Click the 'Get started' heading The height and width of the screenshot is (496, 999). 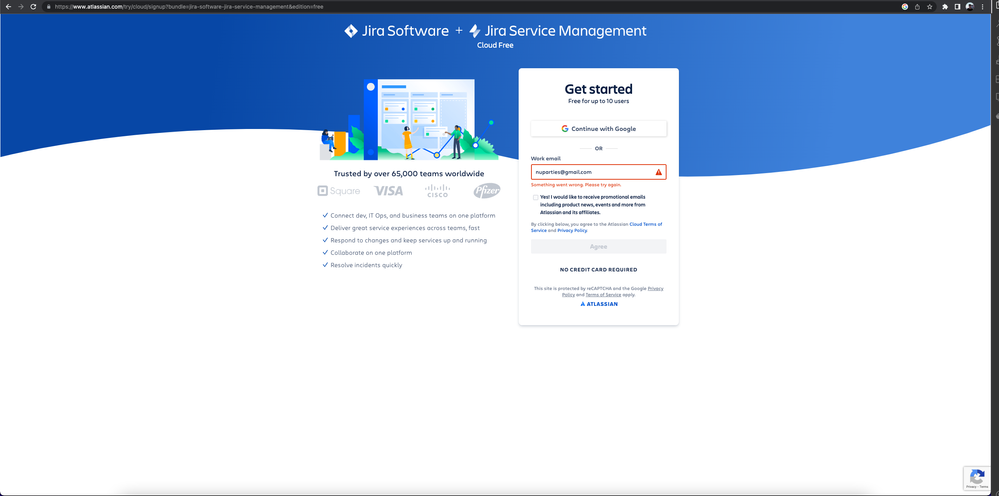tap(599, 89)
